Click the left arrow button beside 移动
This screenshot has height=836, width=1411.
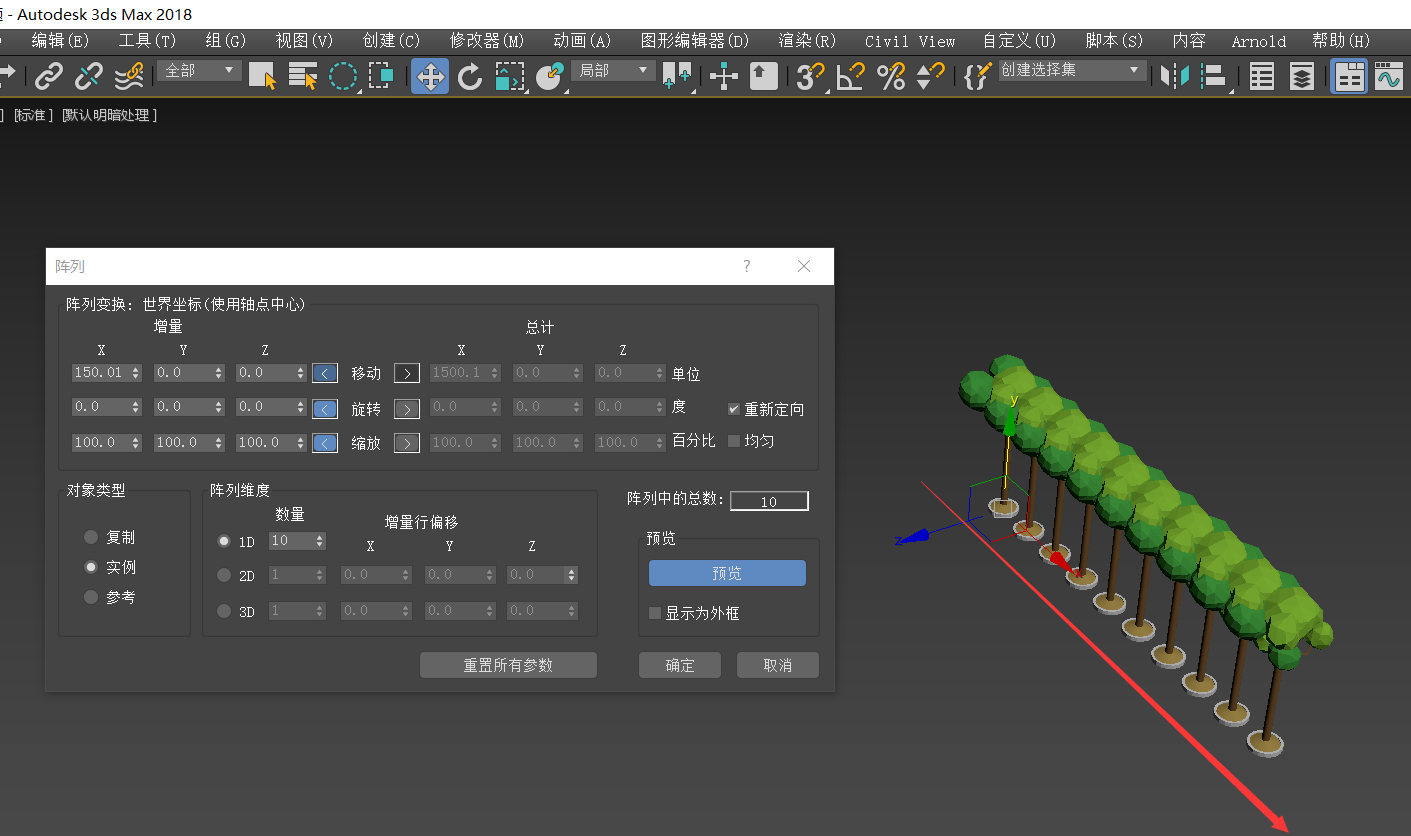325,373
